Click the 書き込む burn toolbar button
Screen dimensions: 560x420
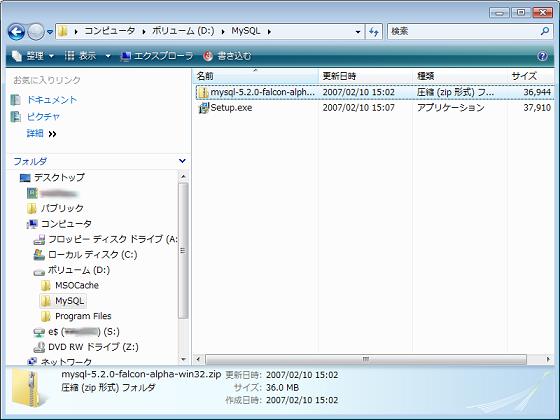(x=227, y=56)
